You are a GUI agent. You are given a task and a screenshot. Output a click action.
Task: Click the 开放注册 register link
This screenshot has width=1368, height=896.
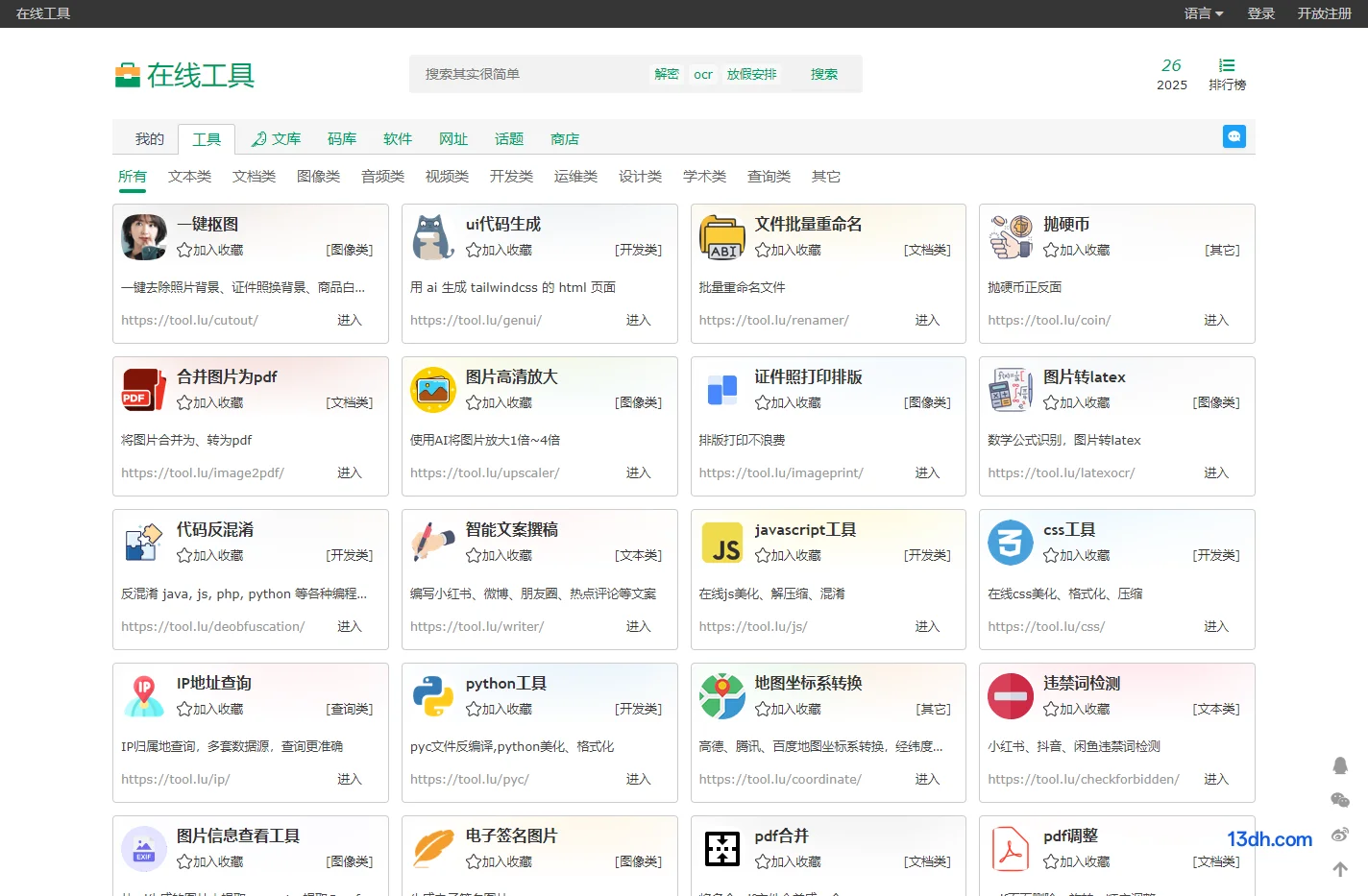coord(1325,13)
